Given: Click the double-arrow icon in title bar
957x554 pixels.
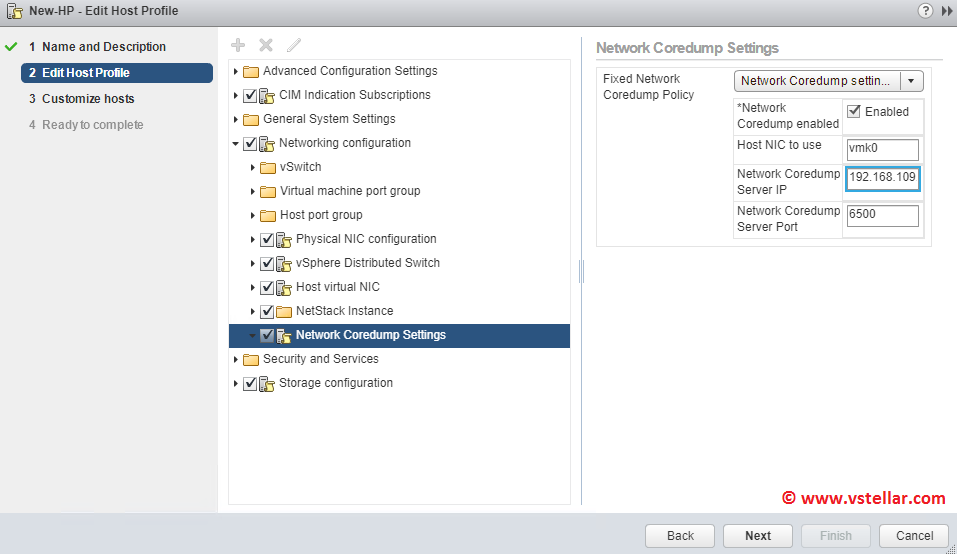Looking at the screenshot, I should coord(946,10).
